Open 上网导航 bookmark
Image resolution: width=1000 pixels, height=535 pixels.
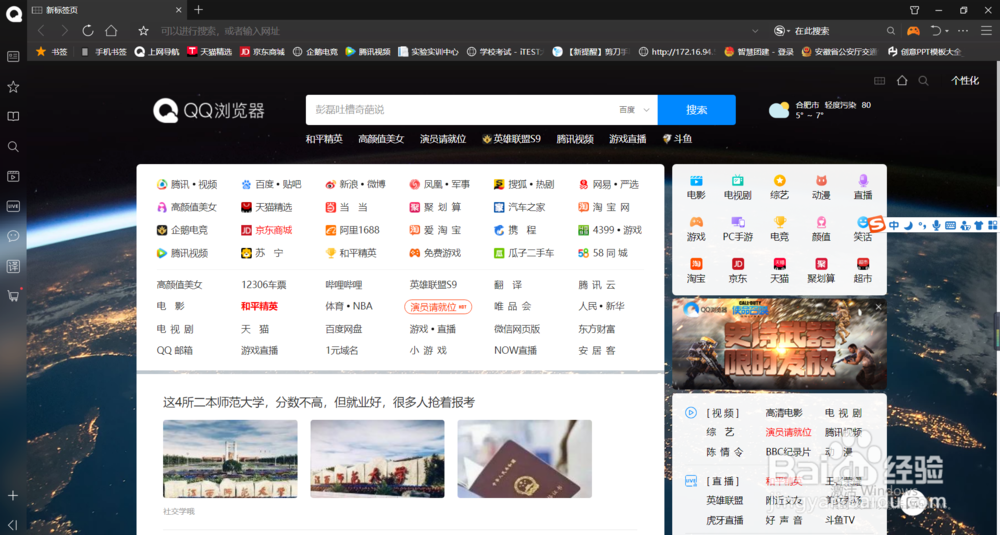[157, 52]
